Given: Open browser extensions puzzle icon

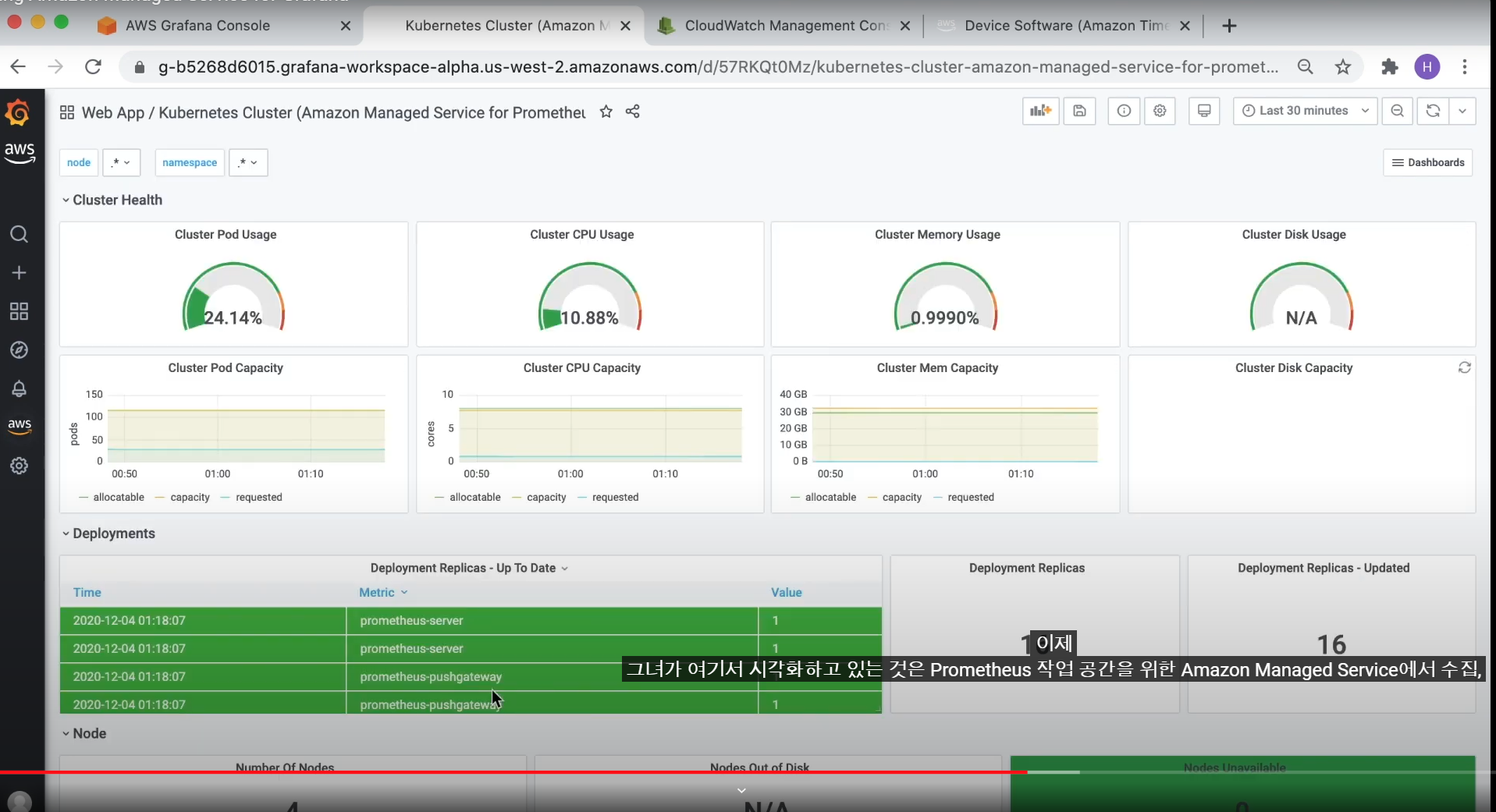Looking at the screenshot, I should 1389,67.
